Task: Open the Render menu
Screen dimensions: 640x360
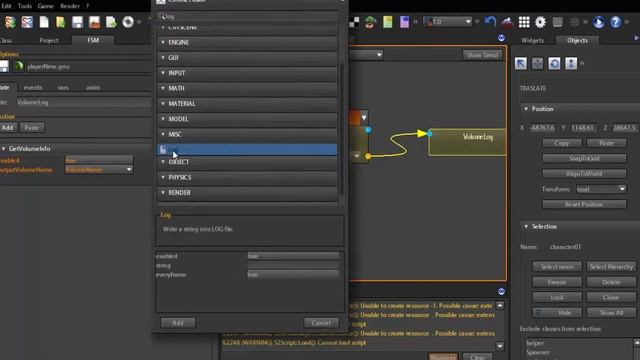Action: (x=70, y=6)
